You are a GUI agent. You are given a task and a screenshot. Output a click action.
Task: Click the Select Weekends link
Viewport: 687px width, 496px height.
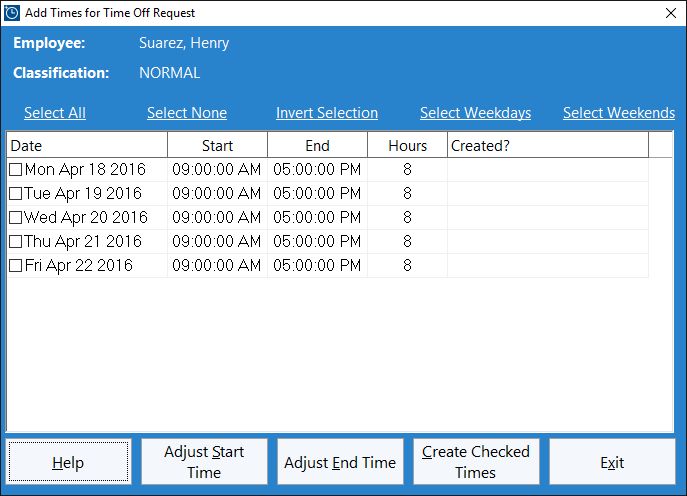[x=619, y=113]
